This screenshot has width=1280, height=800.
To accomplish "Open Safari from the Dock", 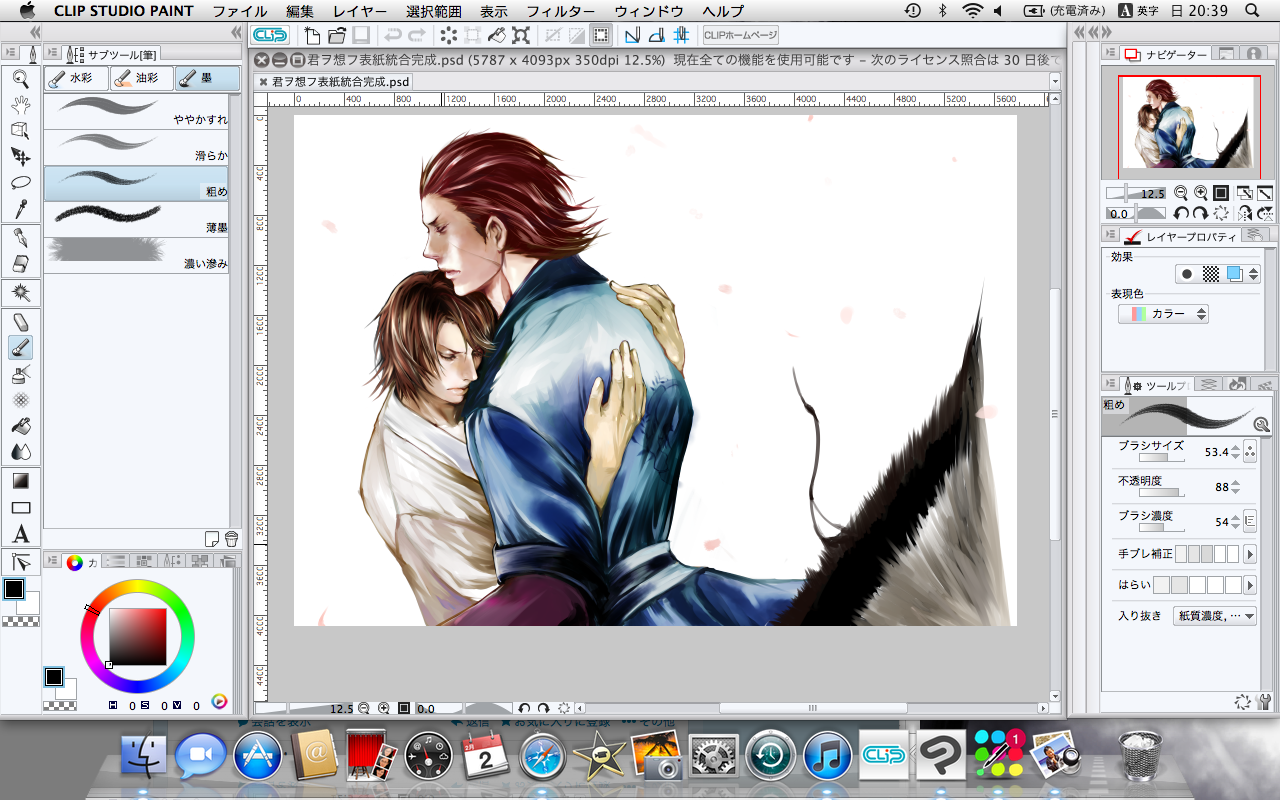I will (x=543, y=756).
